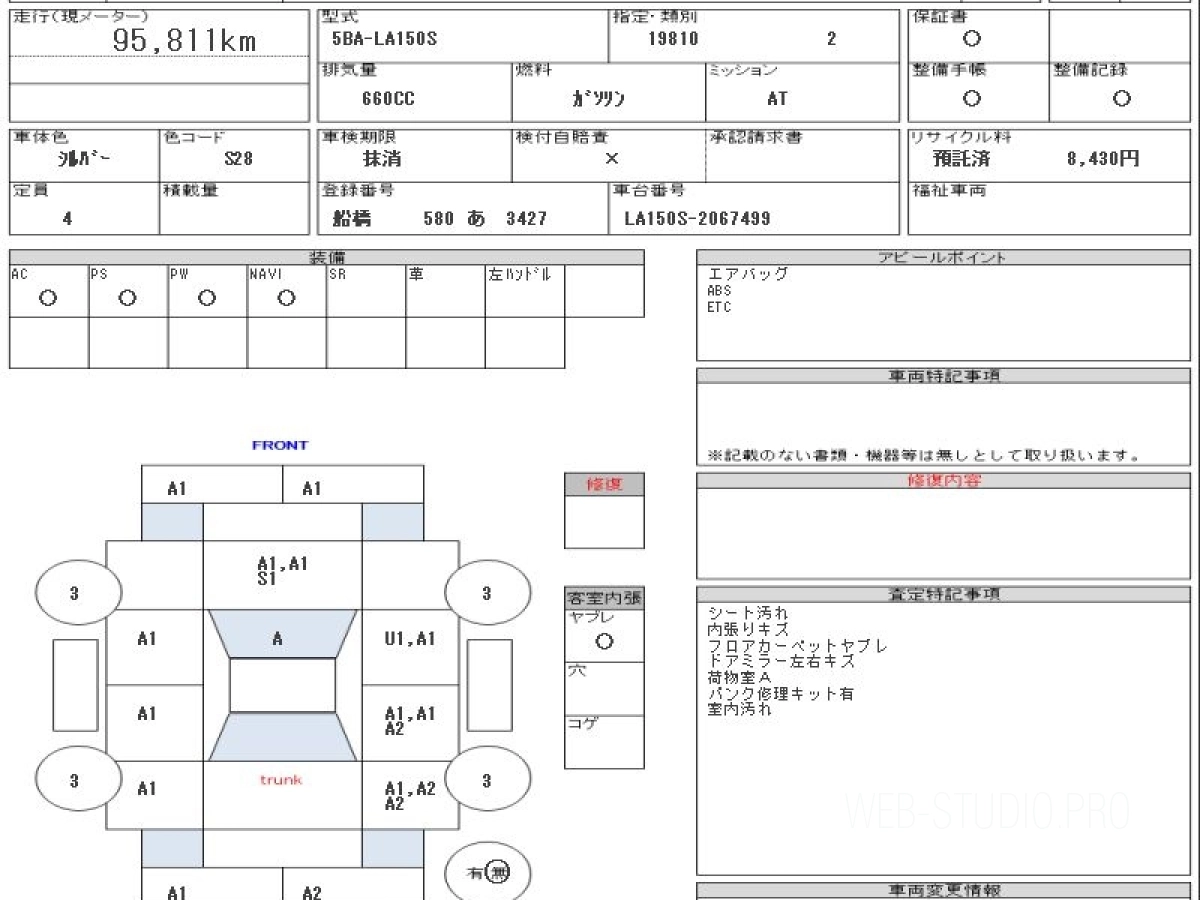
Task: Select the color code S28
Action: (238, 158)
